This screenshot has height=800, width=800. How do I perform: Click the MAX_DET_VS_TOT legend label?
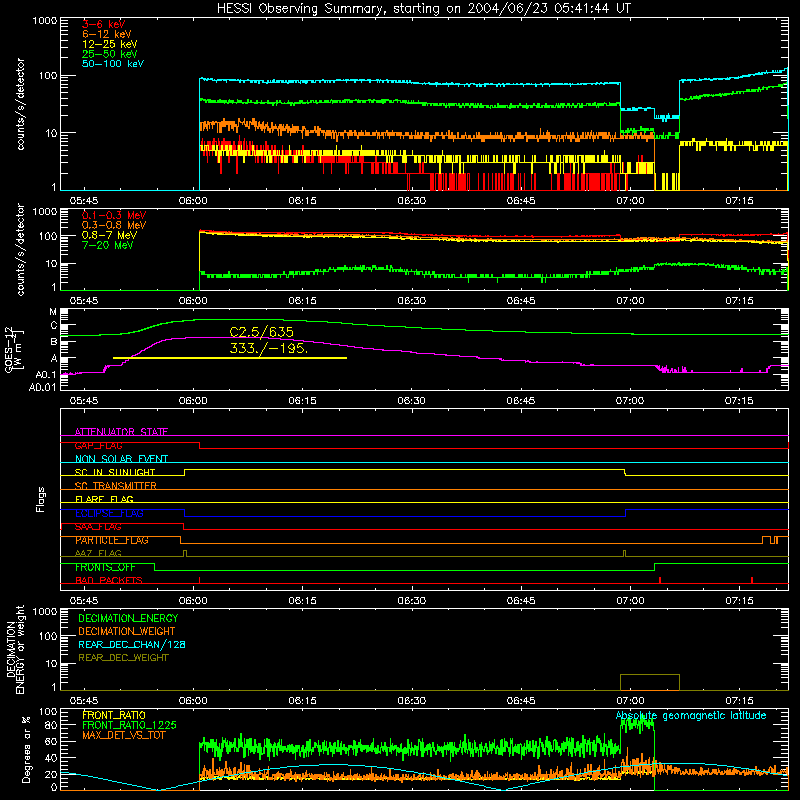click(x=124, y=735)
